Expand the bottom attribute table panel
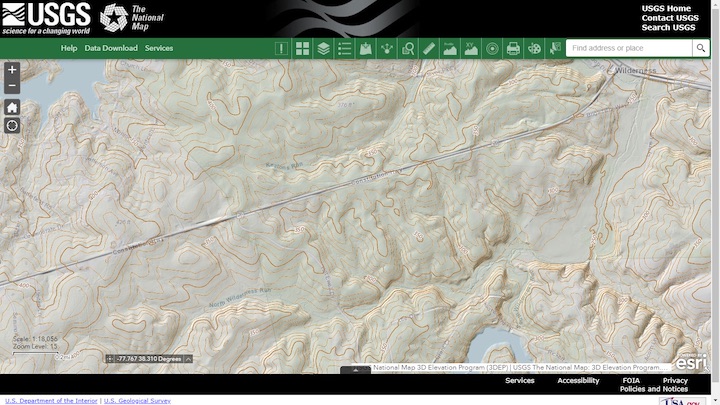This screenshot has height=405, width=720. click(355, 370)
